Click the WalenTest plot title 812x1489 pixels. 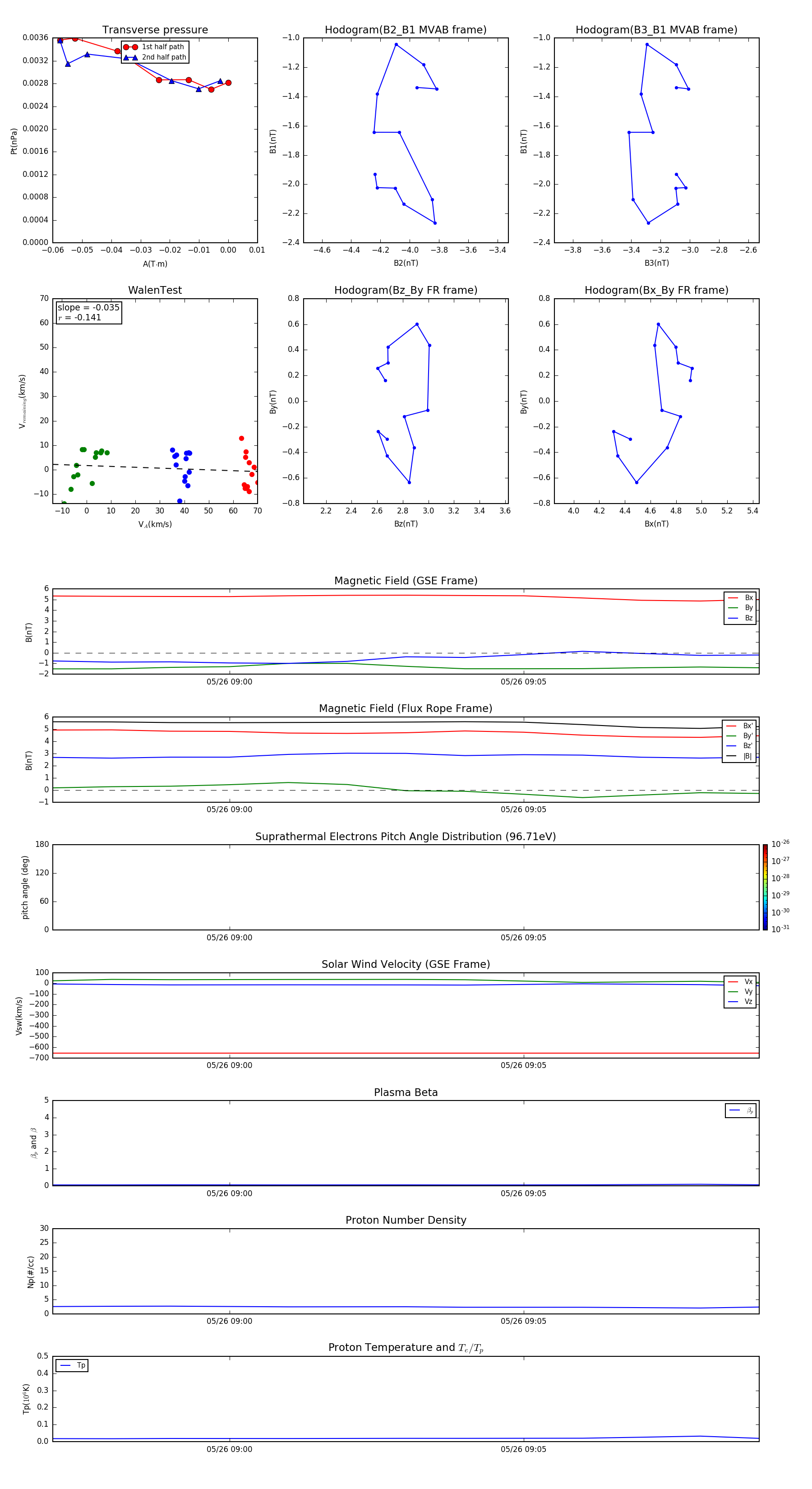coord(155,290)
